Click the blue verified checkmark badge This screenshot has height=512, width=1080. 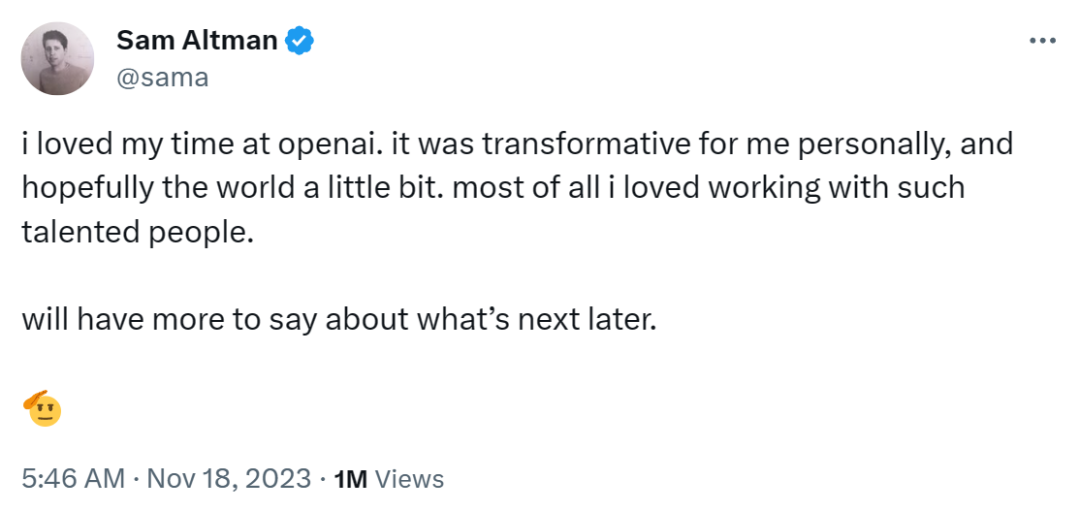click(x=300, y=41)
